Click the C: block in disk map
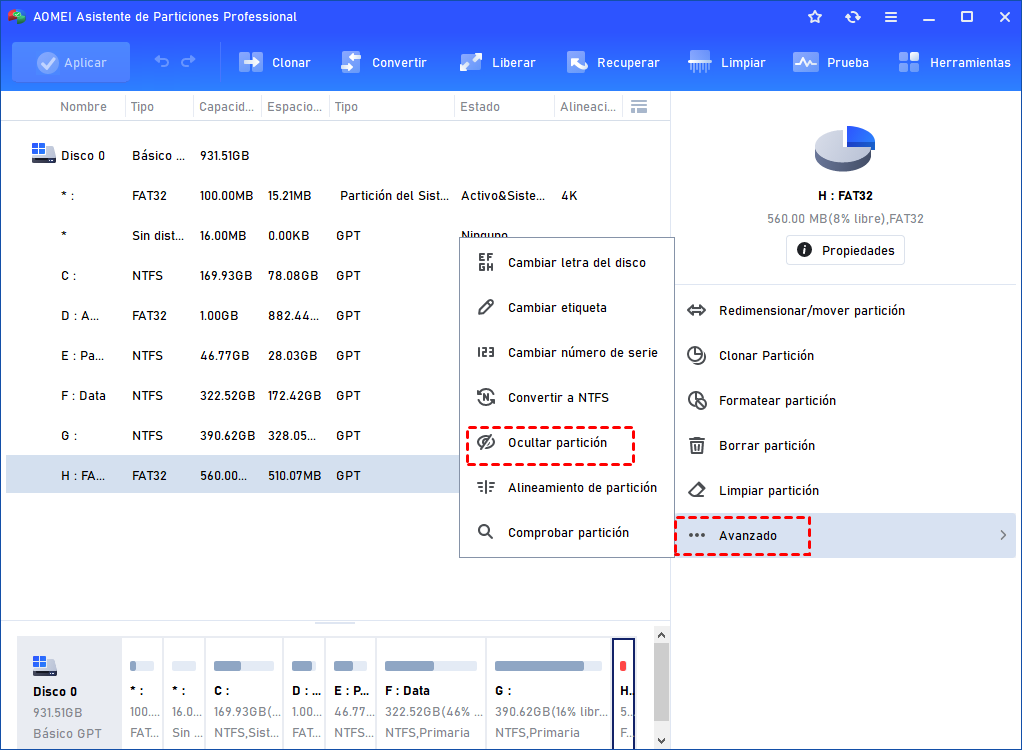Viewport: 1022px width, 750px height. tap(244, 693)
